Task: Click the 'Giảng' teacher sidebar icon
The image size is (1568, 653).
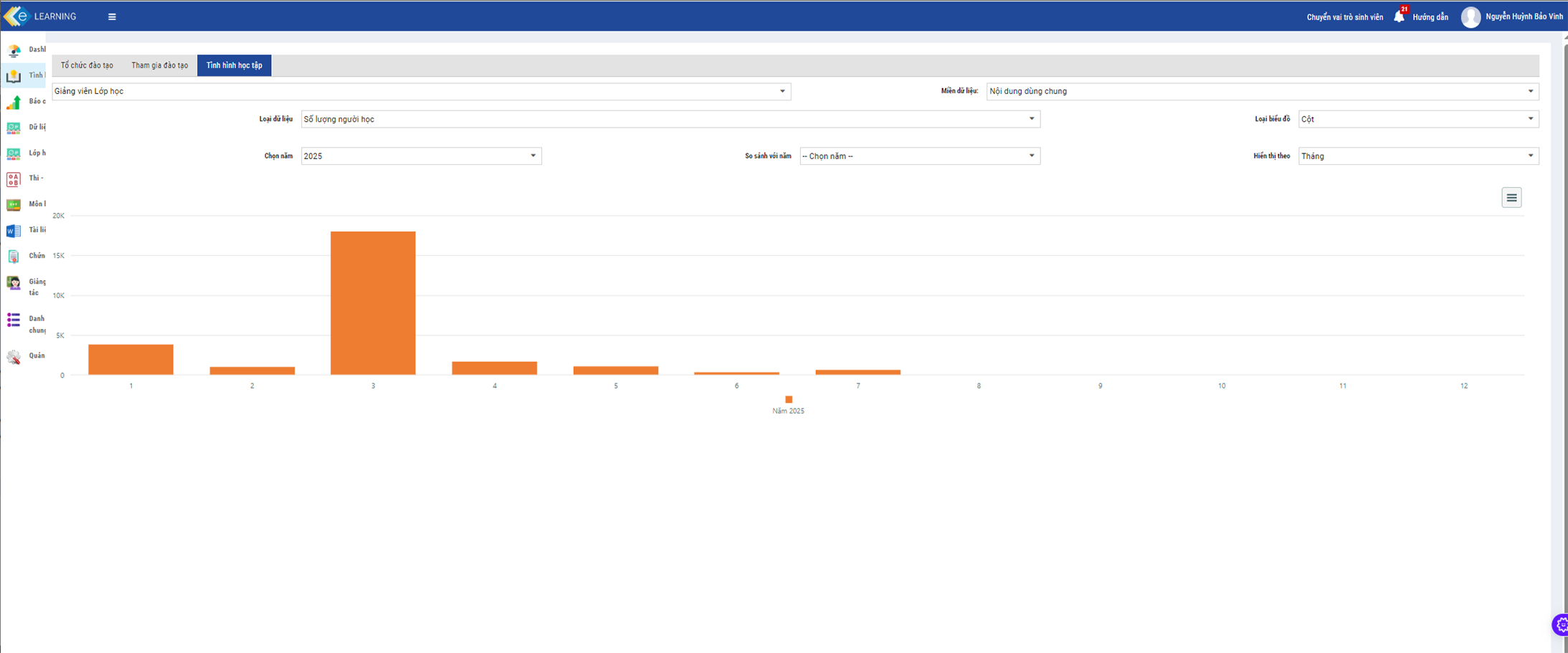Action: tap(14, 282)
